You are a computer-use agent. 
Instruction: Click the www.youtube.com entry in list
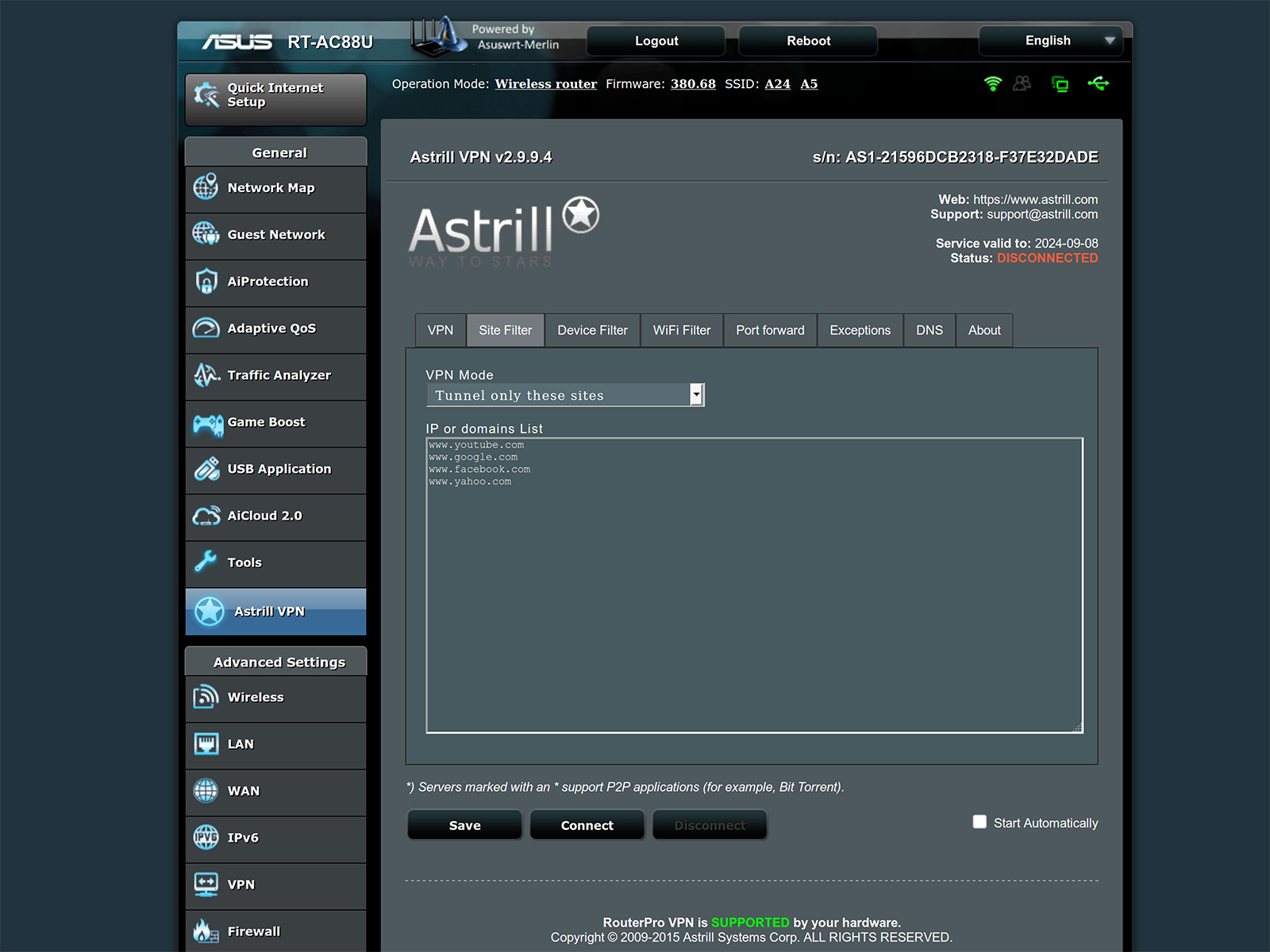coord(476,445)
